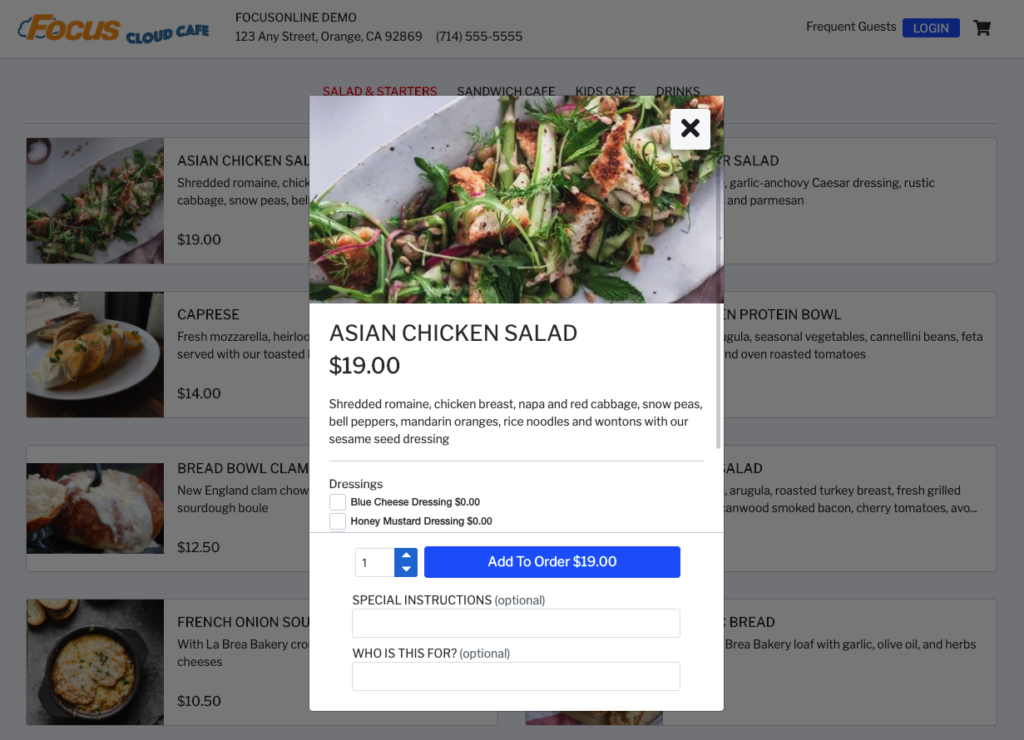The width and height of the screenshot is (1024, 740).
Task: Check the Honey Mustard Dressing option
Action: pos(338,521)
